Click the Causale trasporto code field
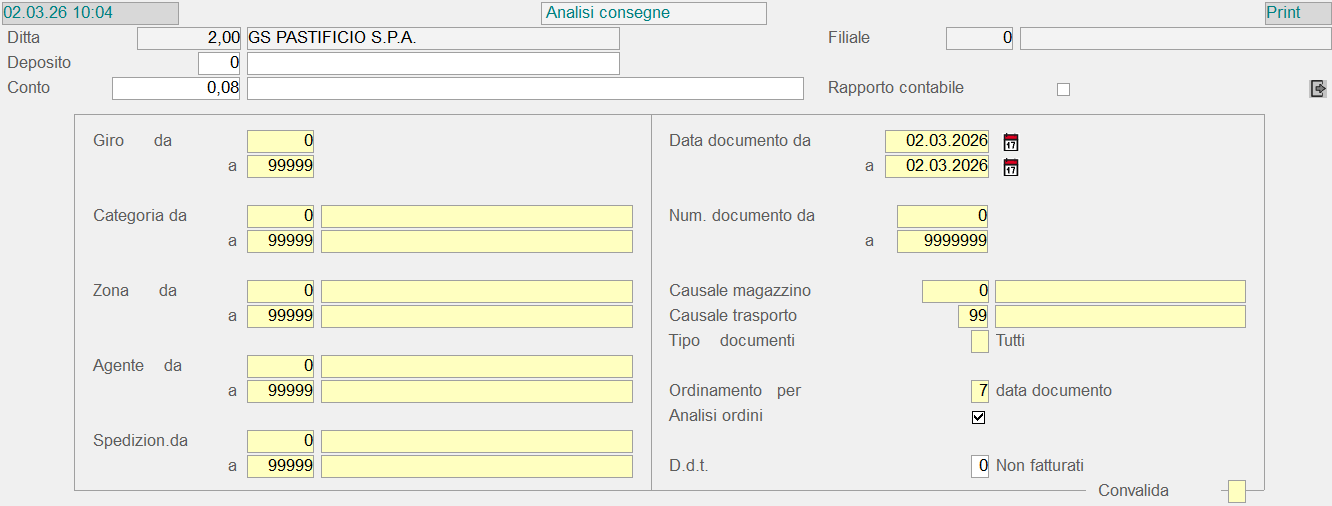The height and width of the screenshot is (506, 1332). 973,316
